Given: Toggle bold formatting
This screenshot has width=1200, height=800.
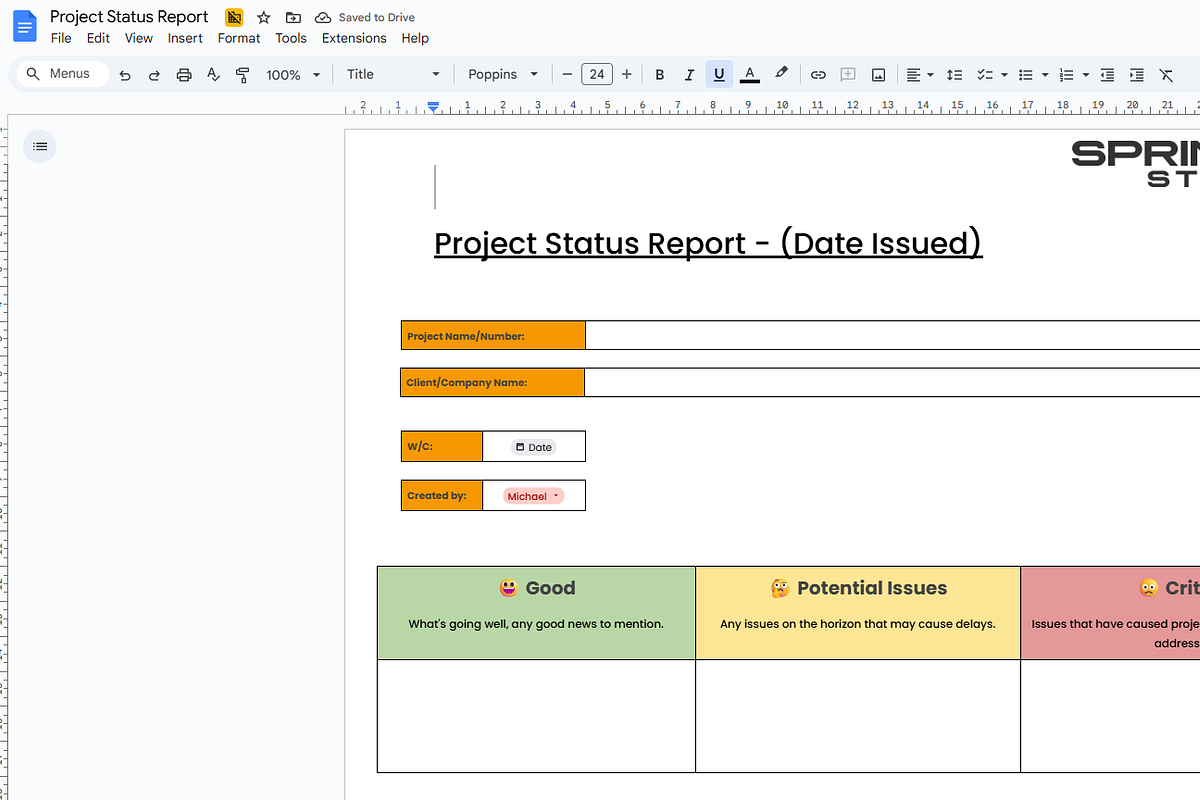Looking at the screenshot, I should tap(659, 75).
